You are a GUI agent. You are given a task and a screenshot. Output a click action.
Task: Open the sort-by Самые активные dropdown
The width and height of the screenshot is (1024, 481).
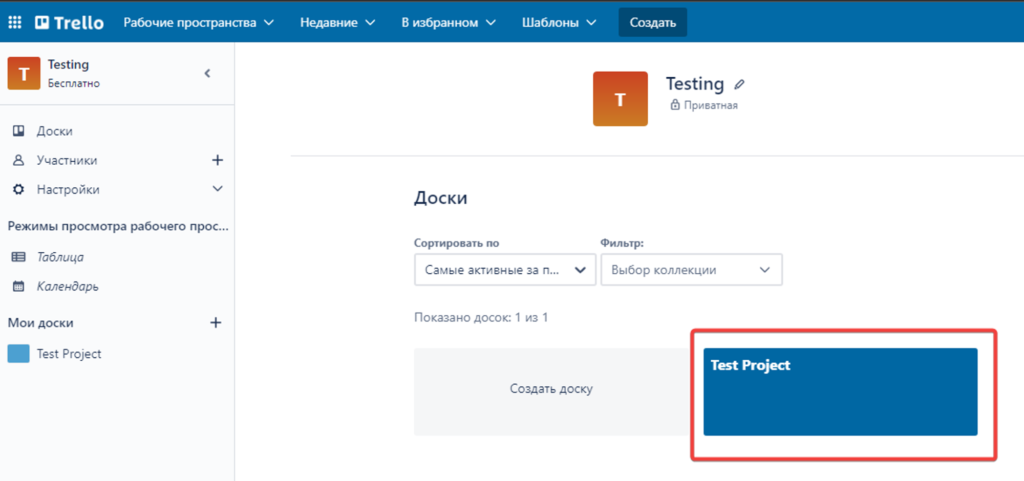(505, 270)
